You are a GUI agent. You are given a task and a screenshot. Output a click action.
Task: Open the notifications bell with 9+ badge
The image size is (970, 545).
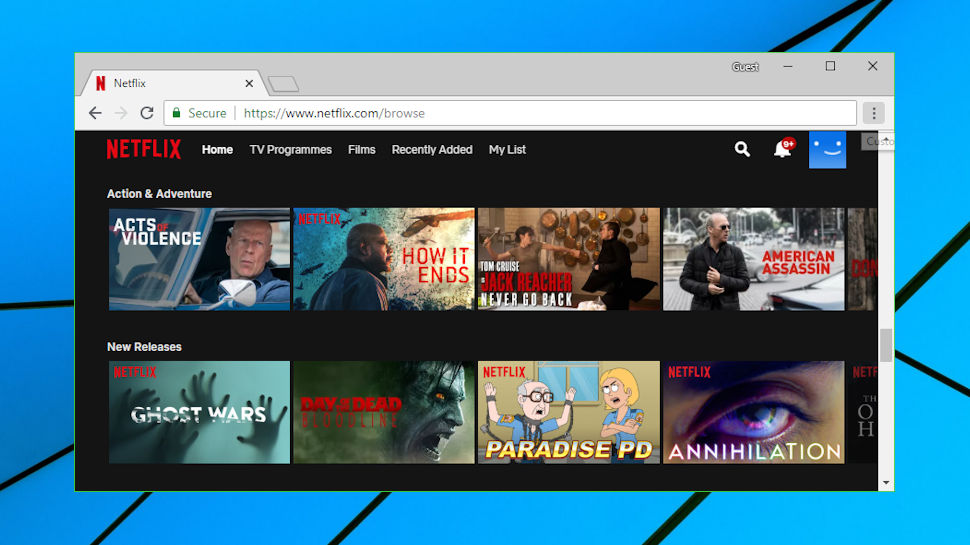click(783, 148)
